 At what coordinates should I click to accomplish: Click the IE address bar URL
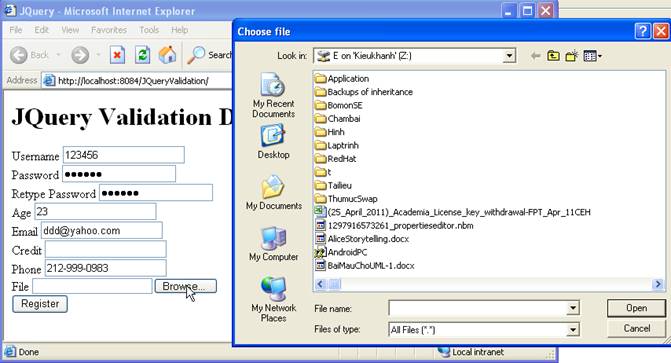(133, 80)
